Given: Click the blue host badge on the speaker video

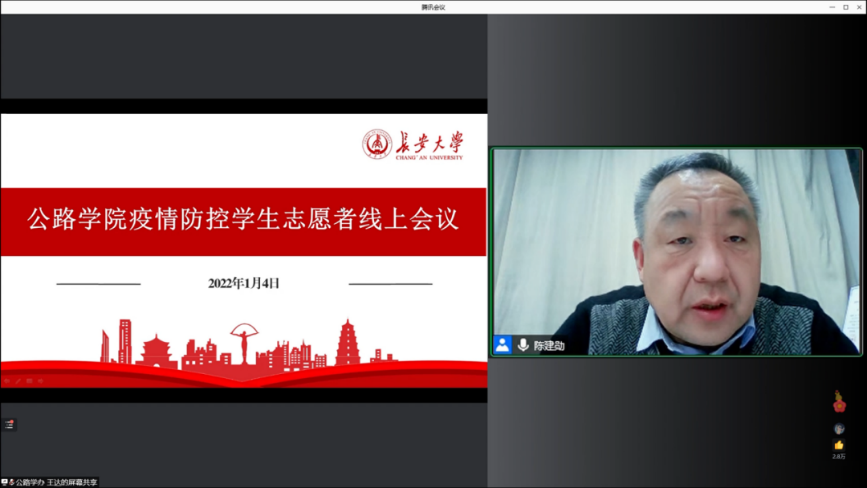Looking at the screenshot, I should [x=502, y=345].
